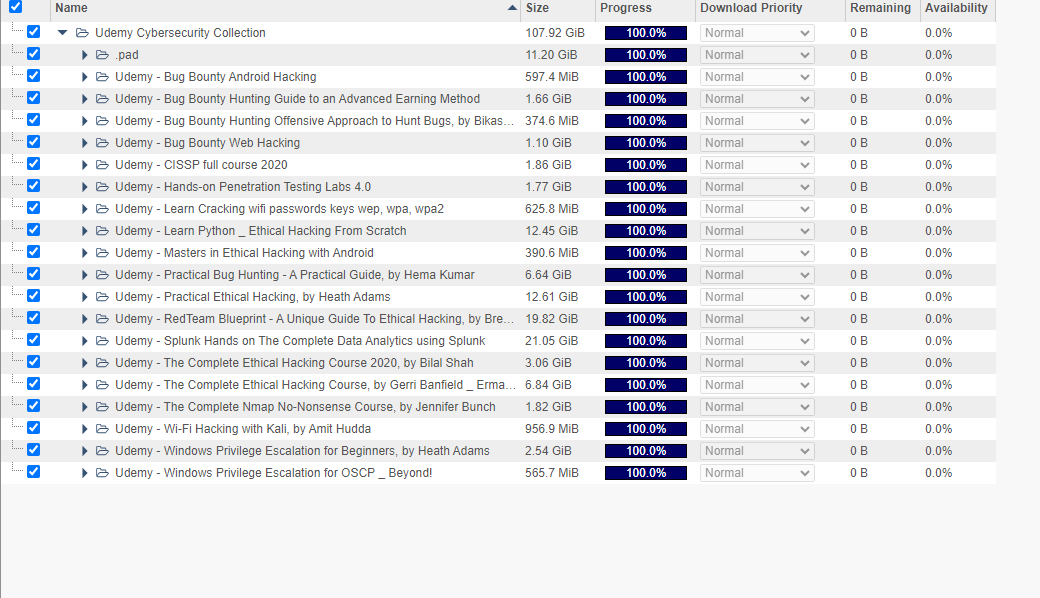This screenshot has width=1040, height=598.
Task: Open priority dropdown for Splunk Hands on row
Action: 757,341
